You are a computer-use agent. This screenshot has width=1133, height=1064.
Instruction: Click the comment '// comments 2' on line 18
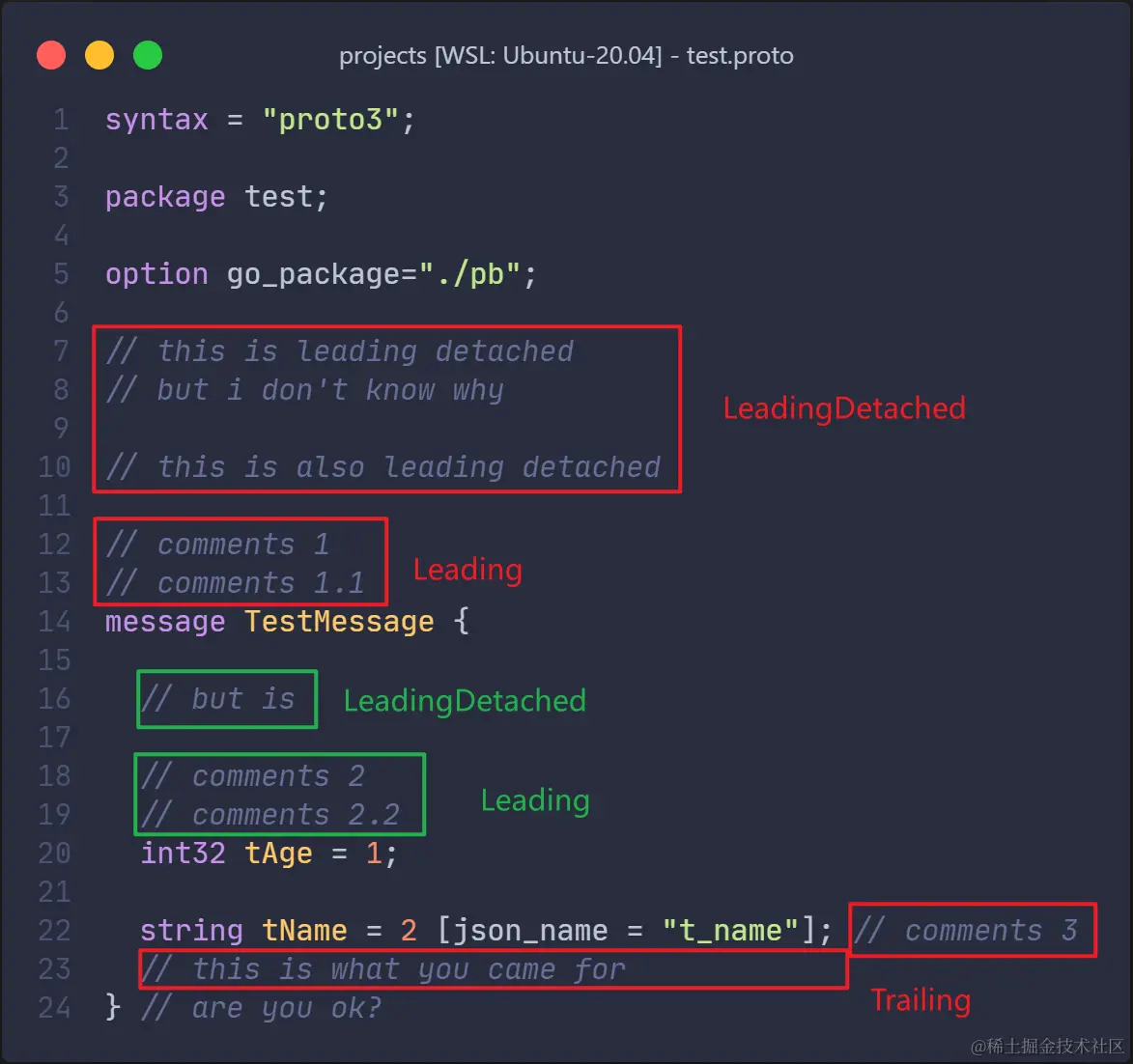252,776
